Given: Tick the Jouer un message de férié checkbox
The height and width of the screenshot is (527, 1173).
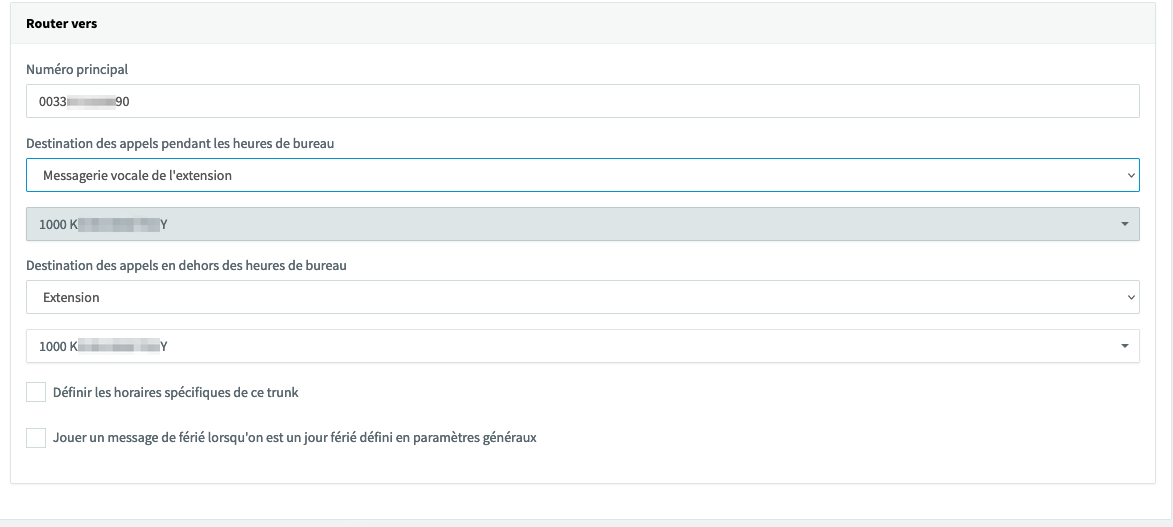Looking at the screenshot, I should [36, 438].
